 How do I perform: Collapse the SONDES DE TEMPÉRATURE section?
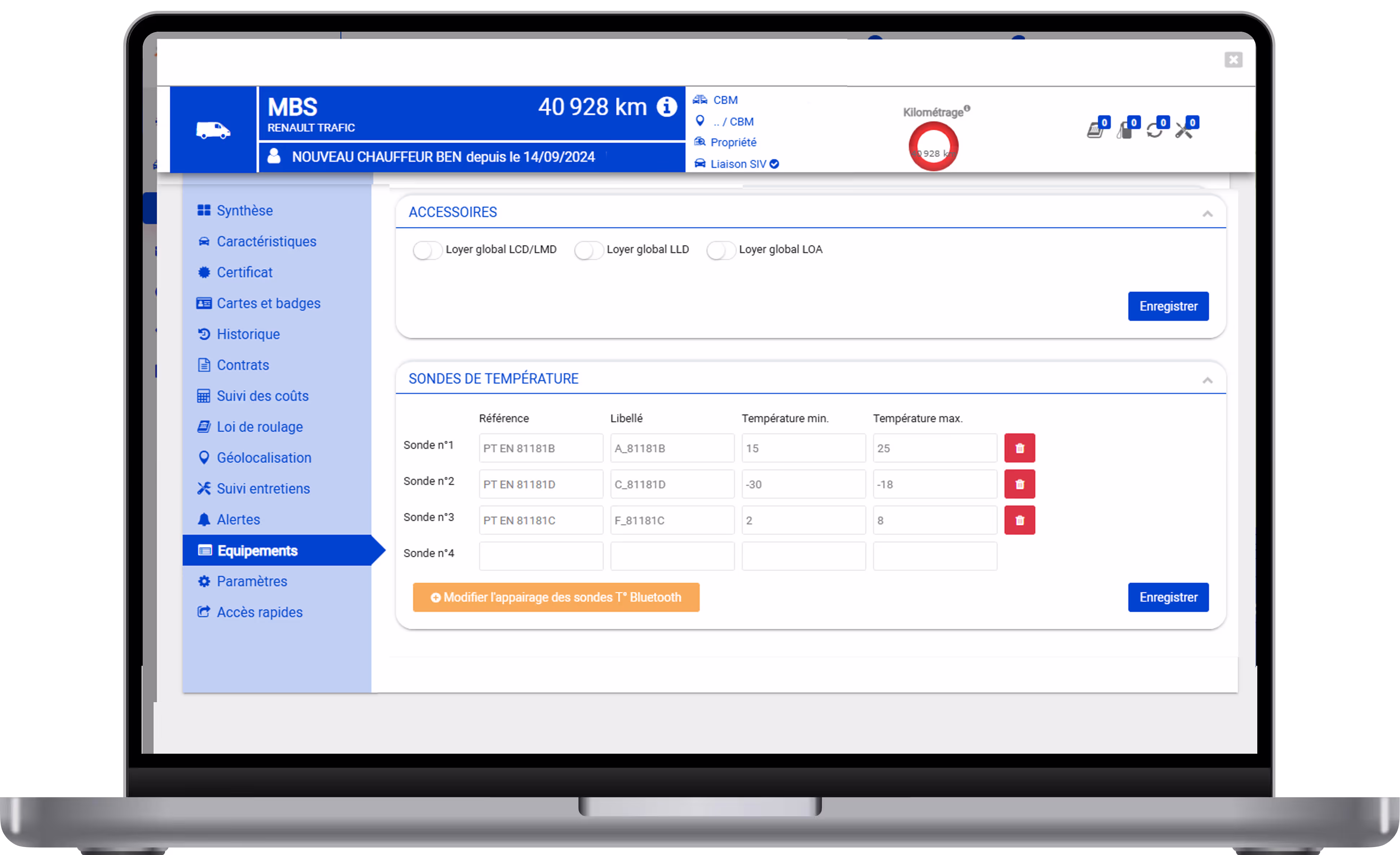pos(1207,380)
